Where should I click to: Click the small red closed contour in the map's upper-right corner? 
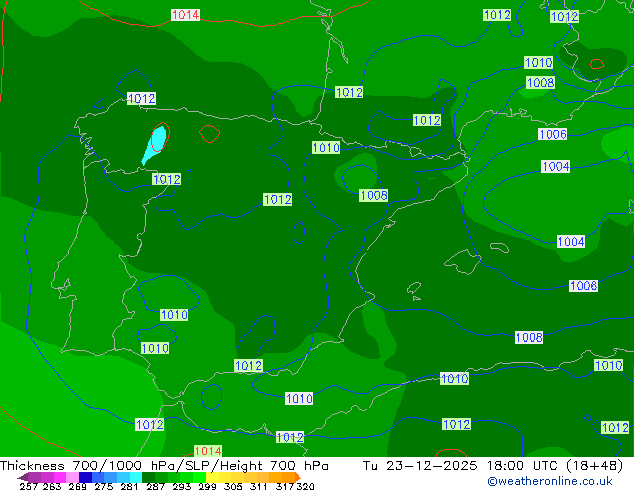point(597,64)
